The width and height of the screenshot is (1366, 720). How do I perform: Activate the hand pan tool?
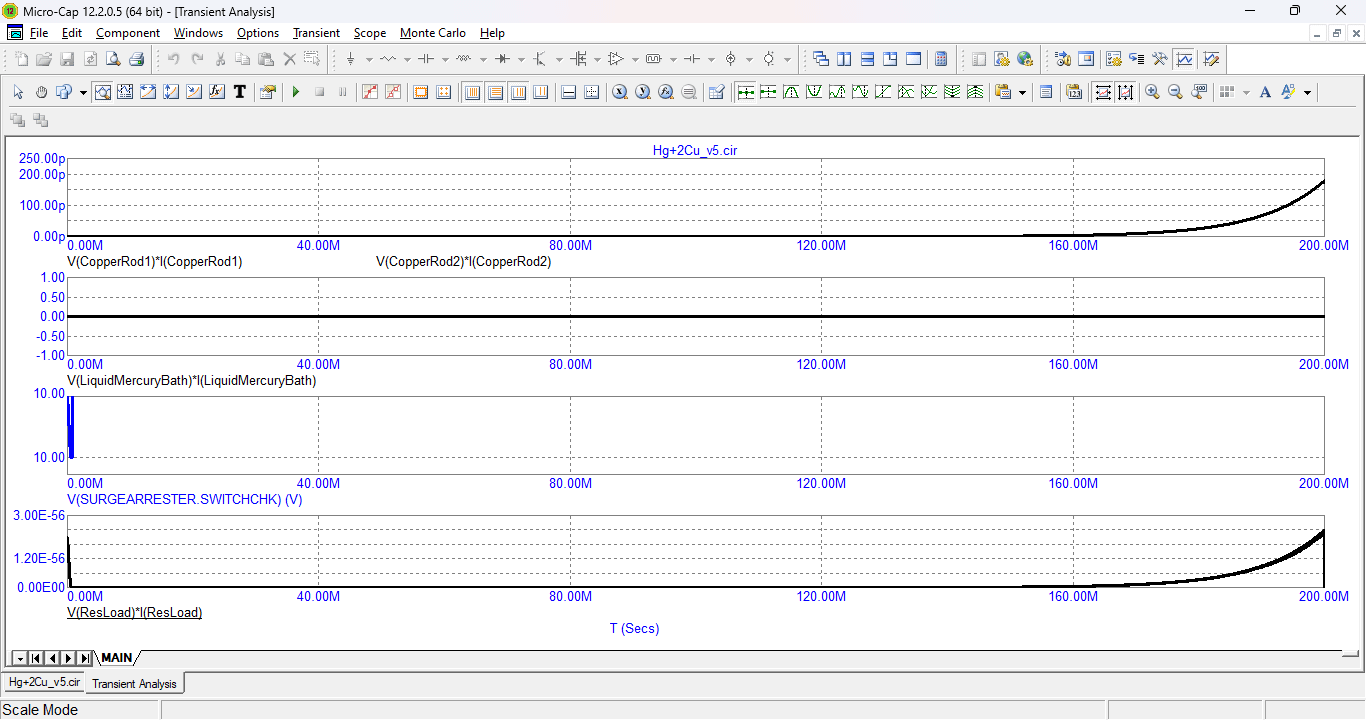pyautogui.click(x=41, y=92)
